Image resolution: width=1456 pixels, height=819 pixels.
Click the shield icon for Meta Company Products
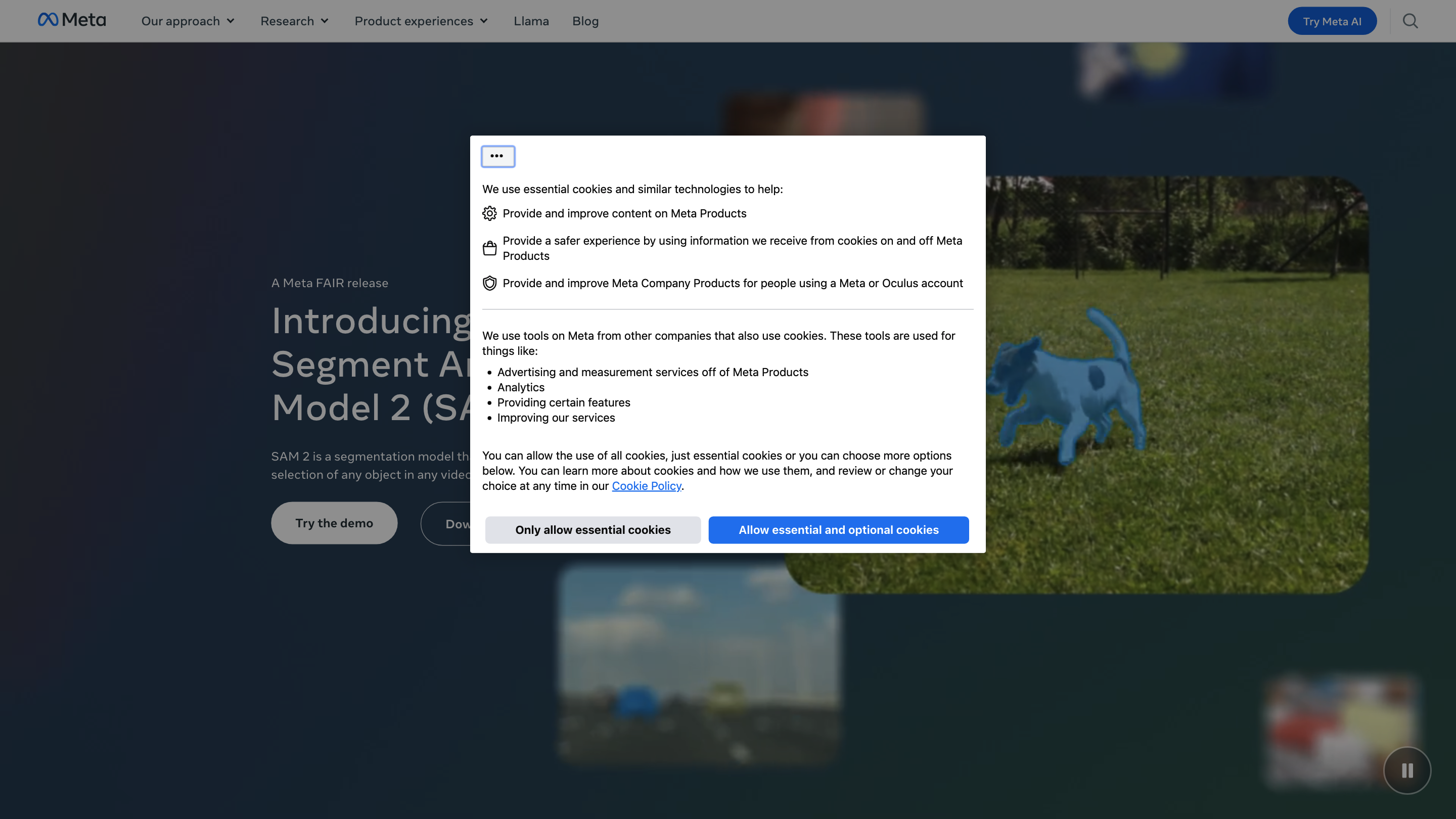(489, 283)
